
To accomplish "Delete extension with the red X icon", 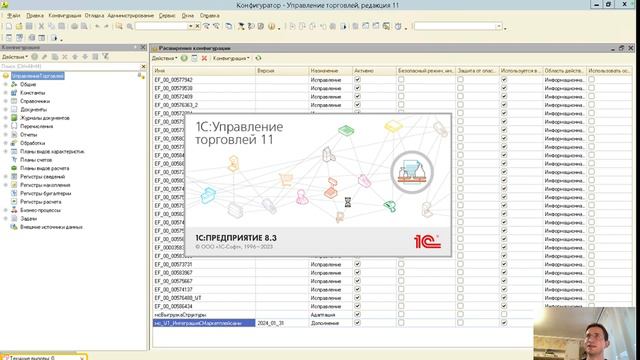I will [204, 58].
